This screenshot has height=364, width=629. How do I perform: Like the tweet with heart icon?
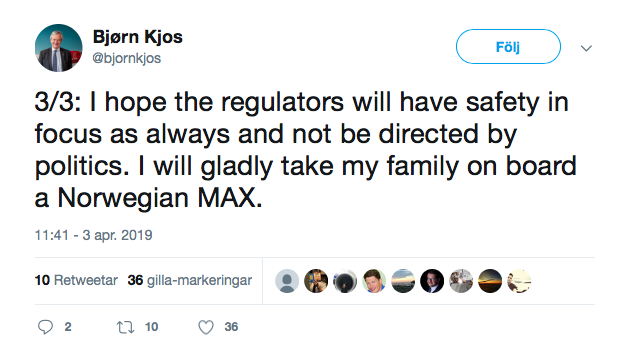point(206,327)
